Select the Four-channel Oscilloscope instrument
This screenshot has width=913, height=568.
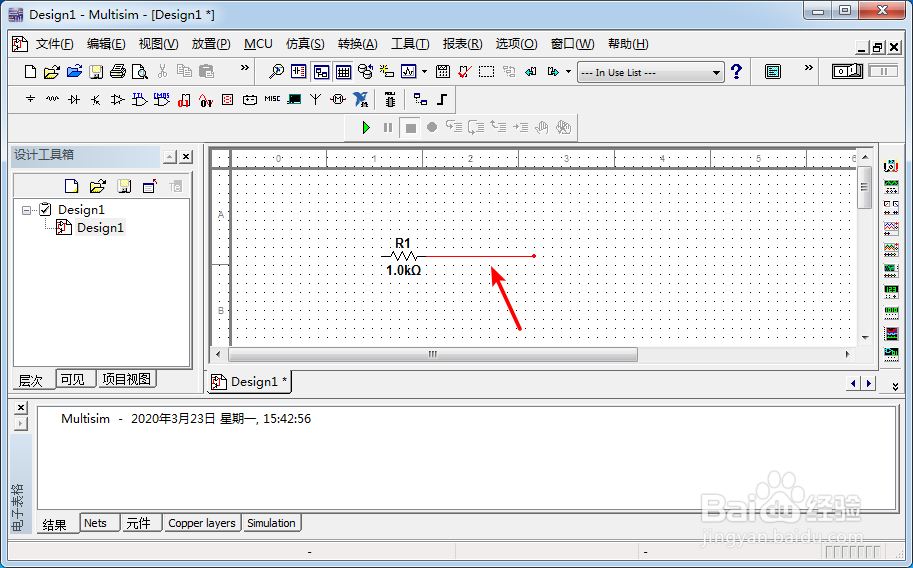(x=891, y=249)
